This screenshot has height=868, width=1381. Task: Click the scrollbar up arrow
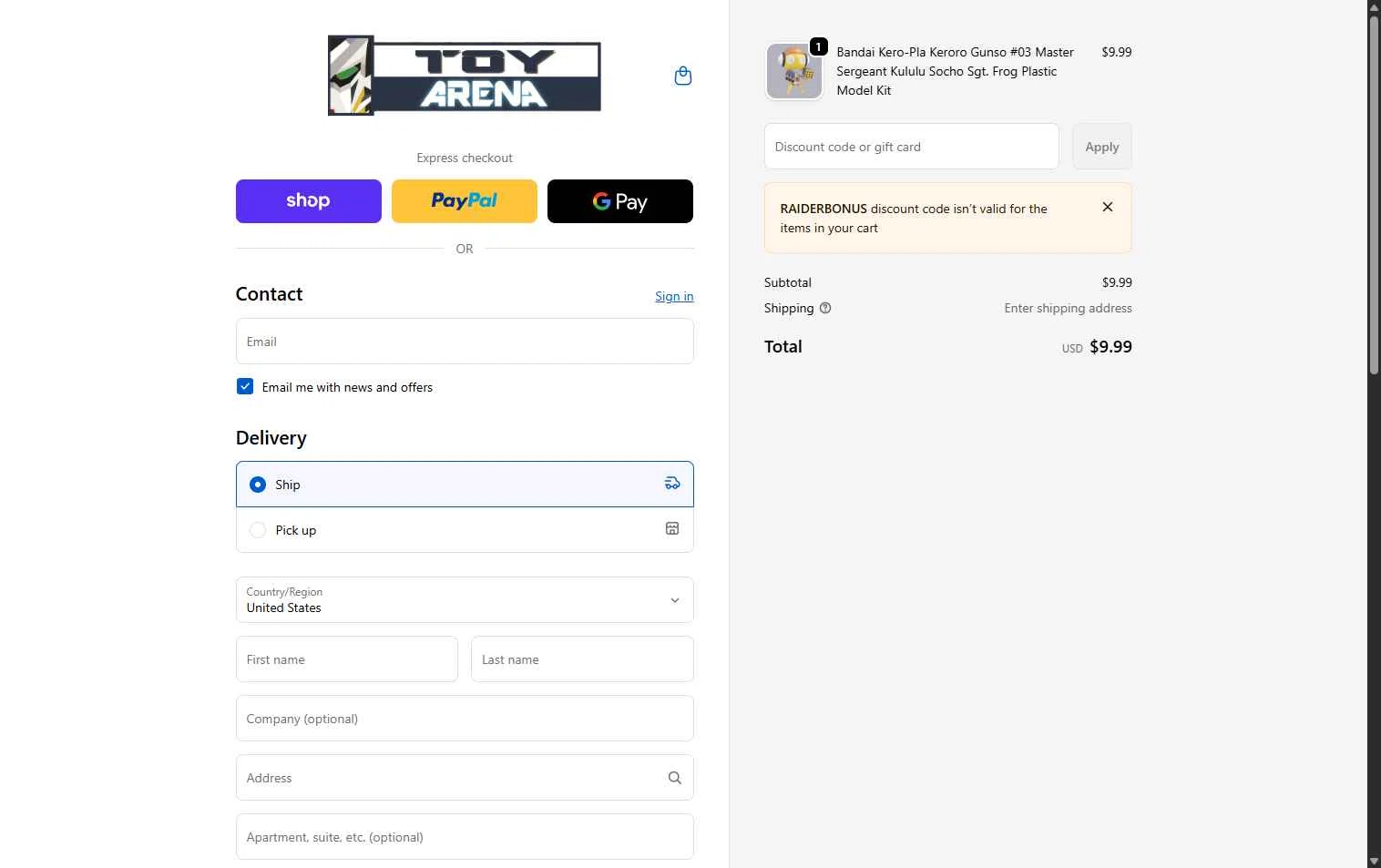pyautogui.click(x=1374, y=6)
